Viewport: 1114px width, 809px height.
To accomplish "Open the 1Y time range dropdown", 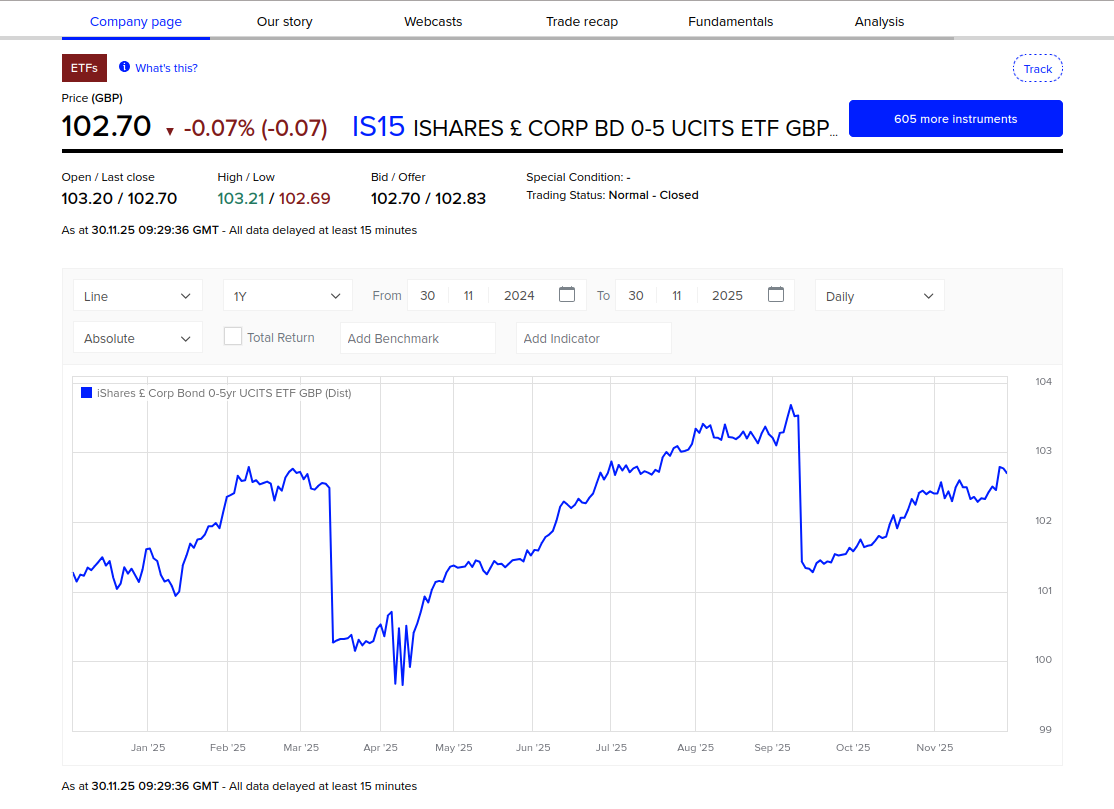I will 288,296.
